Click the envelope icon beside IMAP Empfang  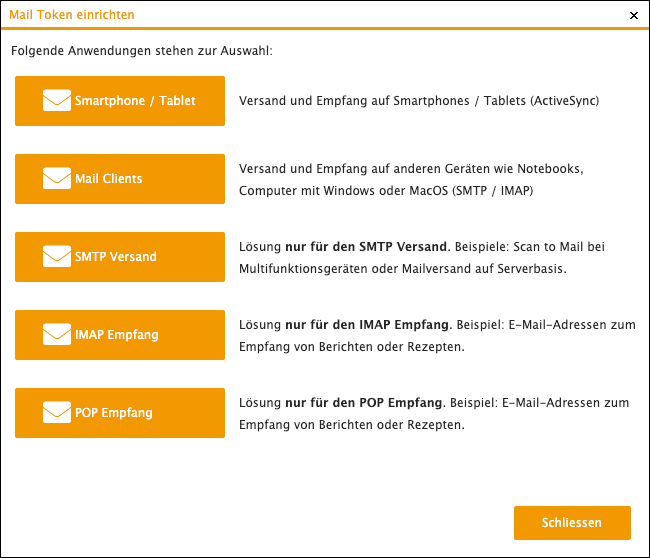(x=57, y=334)
